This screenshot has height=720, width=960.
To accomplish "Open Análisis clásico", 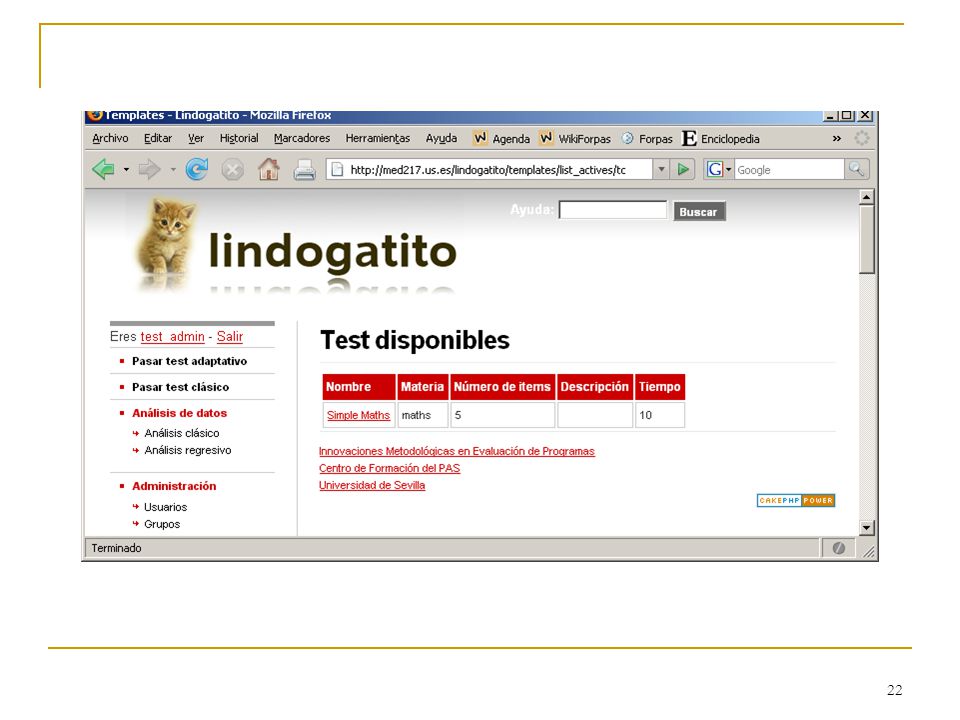I will coord(181,433).
